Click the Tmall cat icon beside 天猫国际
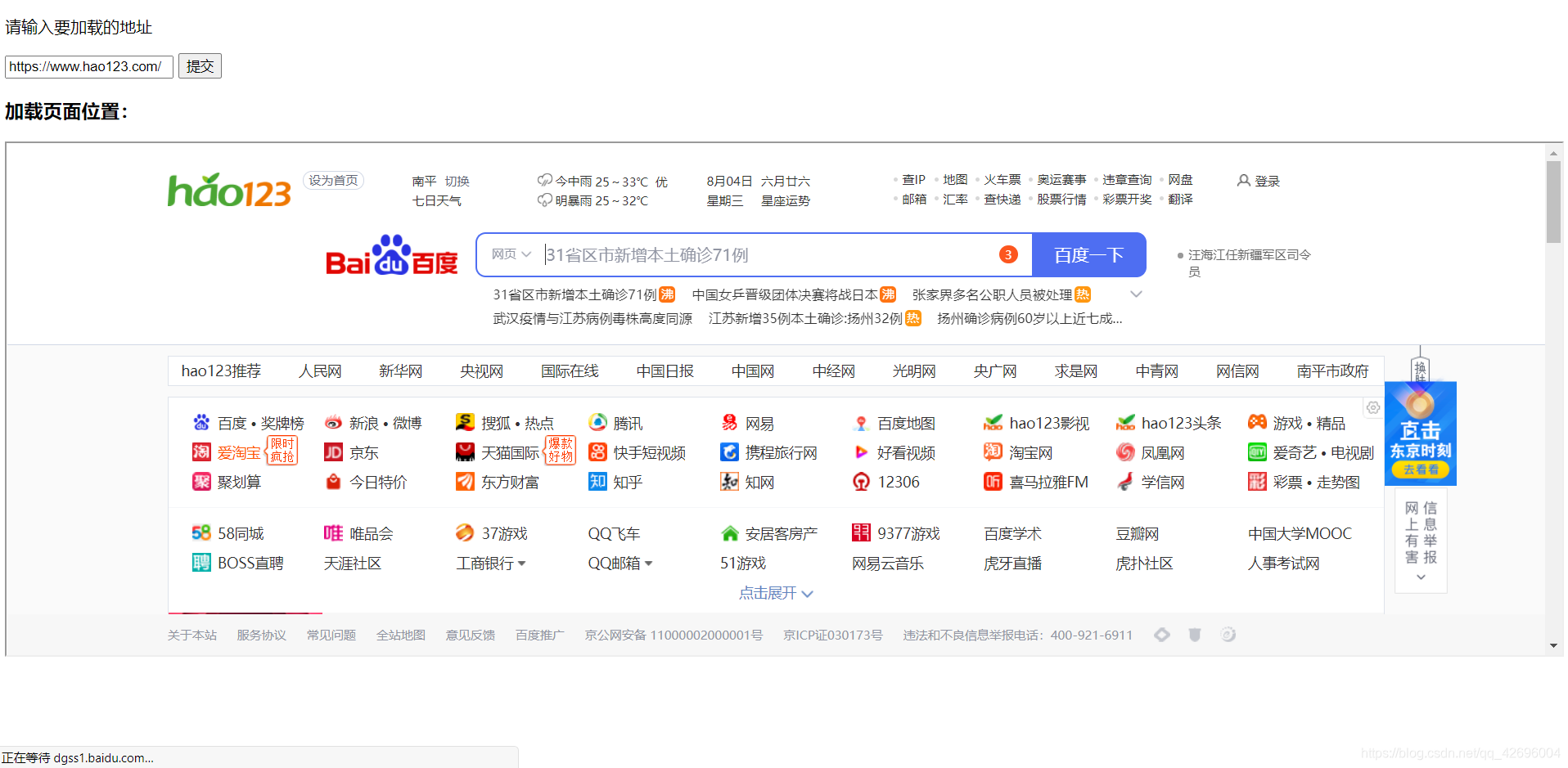 (465, 452)
